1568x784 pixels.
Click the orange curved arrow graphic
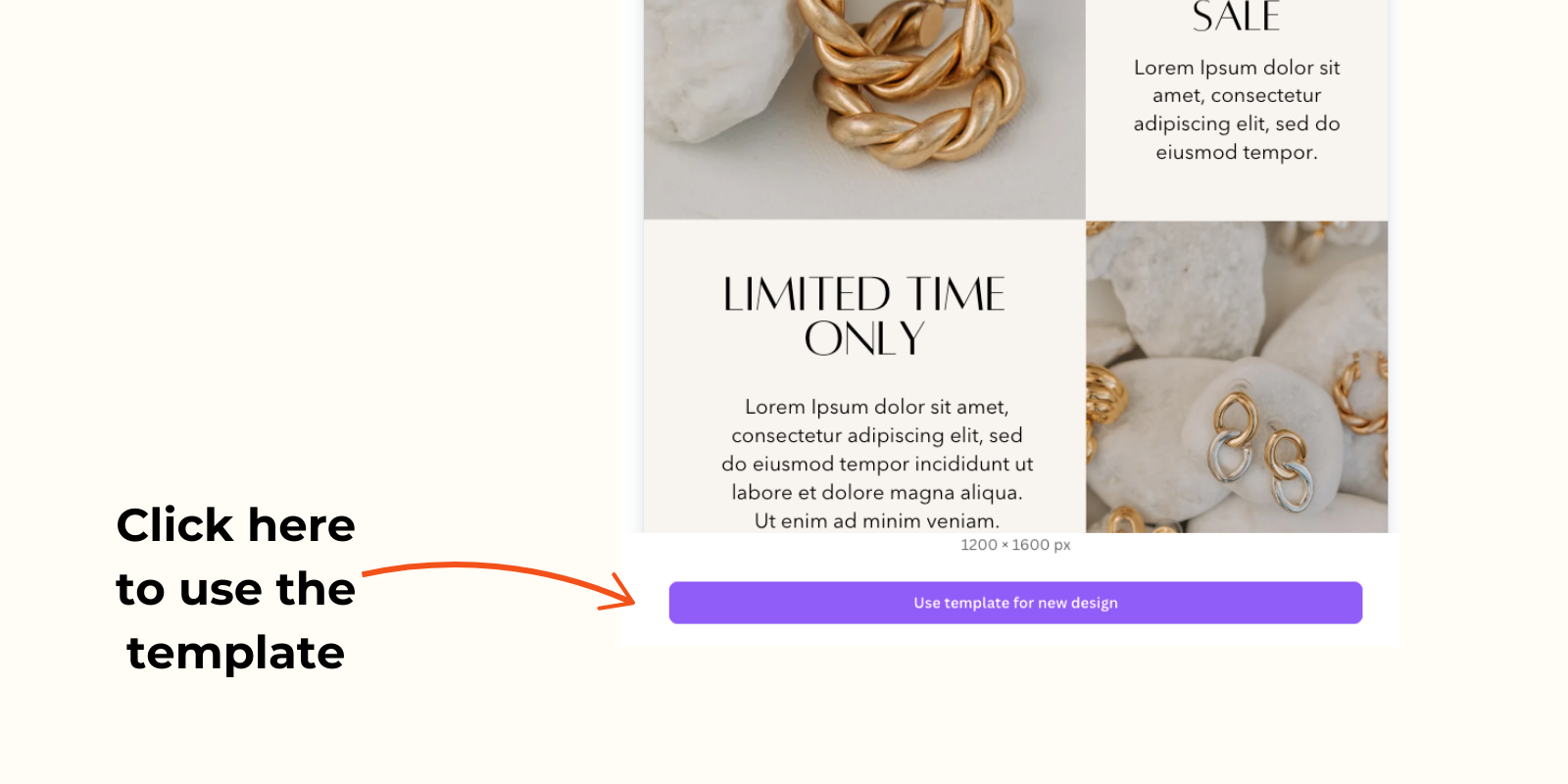tap(499, 585)
